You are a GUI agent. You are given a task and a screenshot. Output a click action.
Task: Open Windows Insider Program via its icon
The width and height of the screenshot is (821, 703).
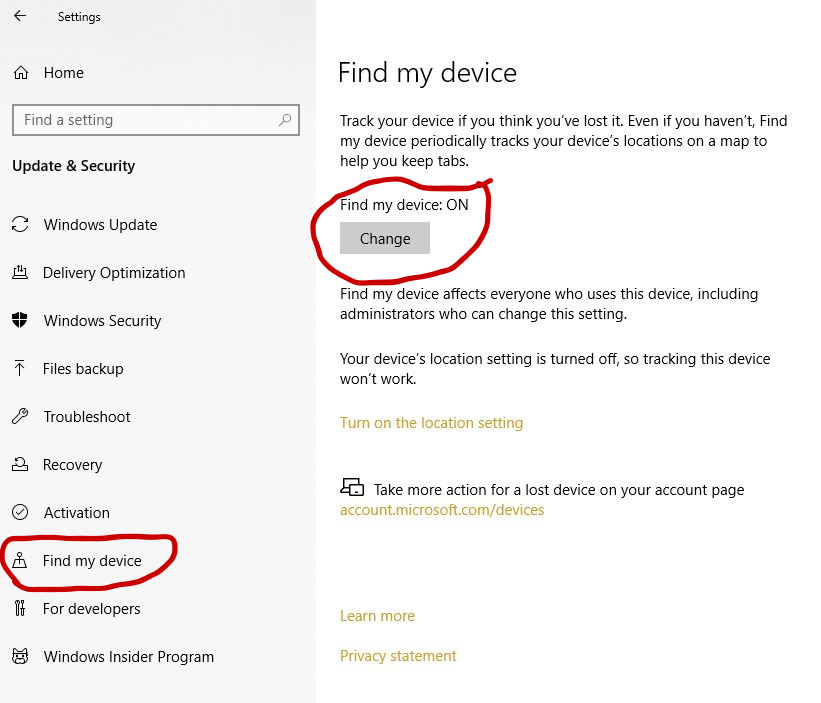pyautogui.click(x=20, y=657)
